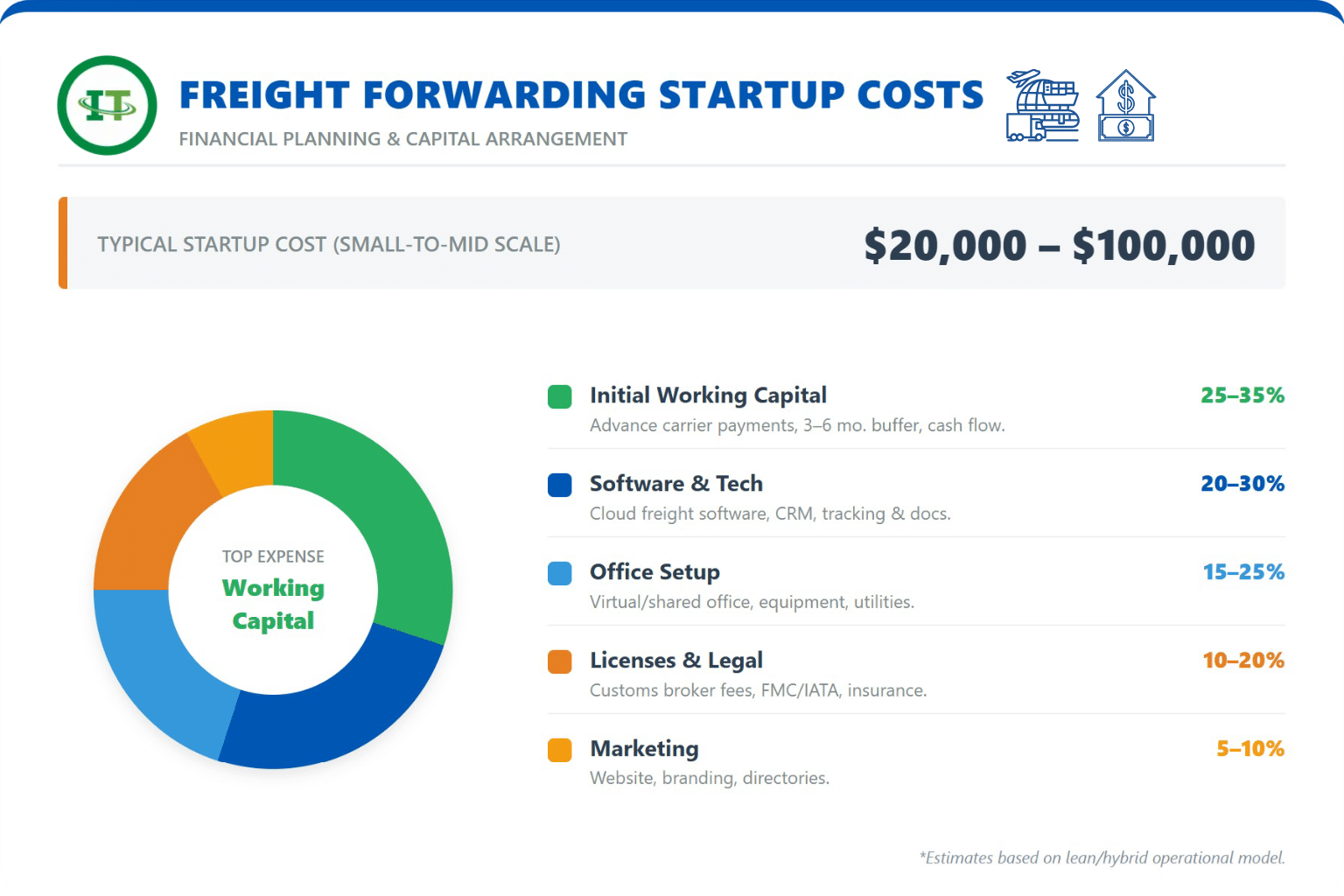Click the green Initial Working Capital swatch
Screen dimensions: 1344x896
559,396
